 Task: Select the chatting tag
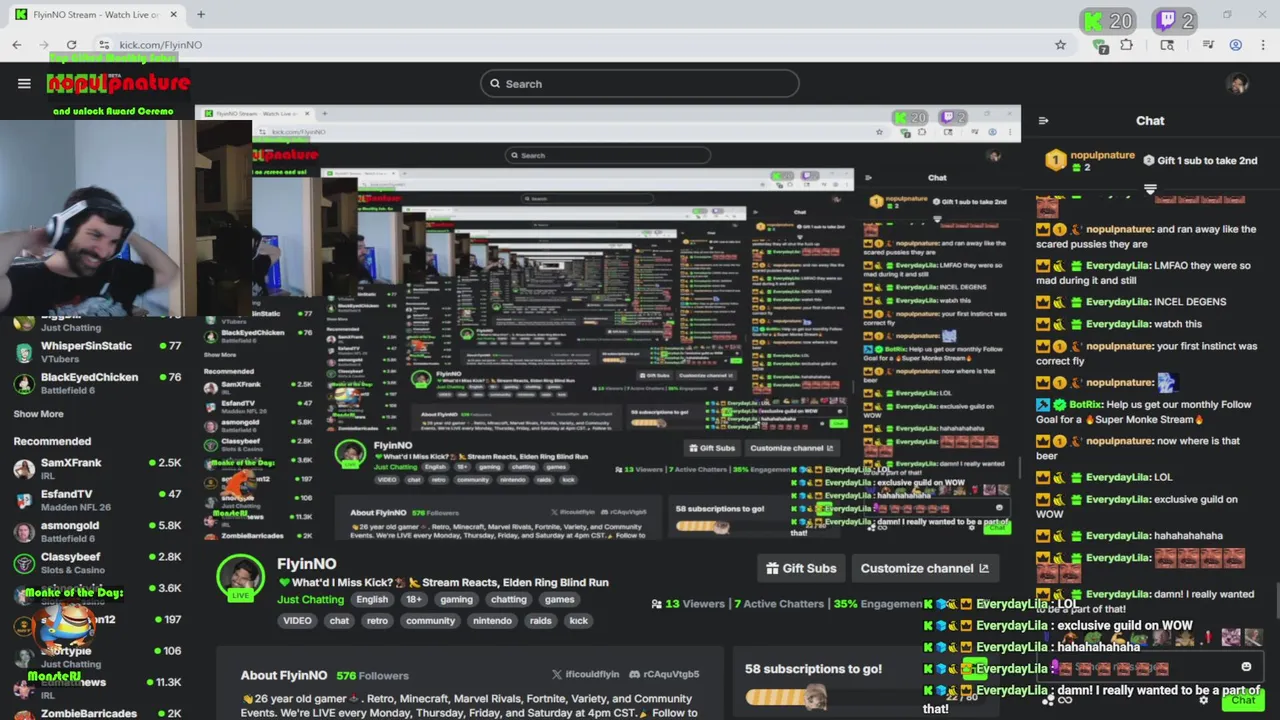tap(508, 600)
